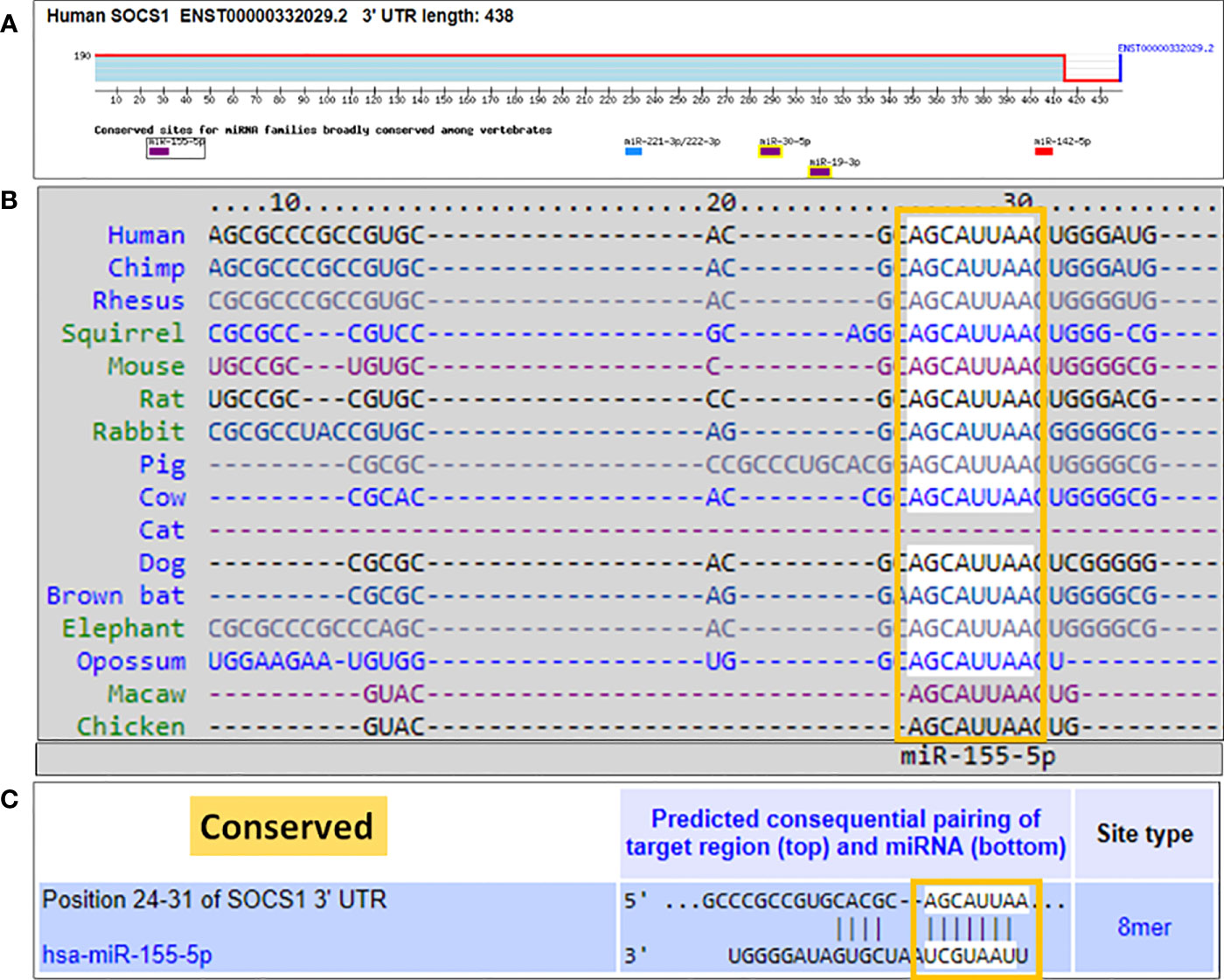This screenshot has width=1224, height=980.
Task: Click the "Position 24-31 of SOCS1 3' UTR" text
Action: tap(214, 900)
